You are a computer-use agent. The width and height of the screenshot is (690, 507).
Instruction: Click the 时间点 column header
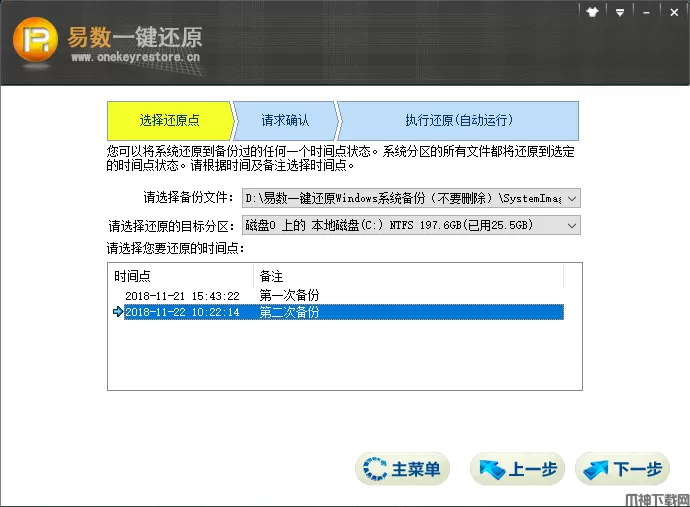coord(181,276)
